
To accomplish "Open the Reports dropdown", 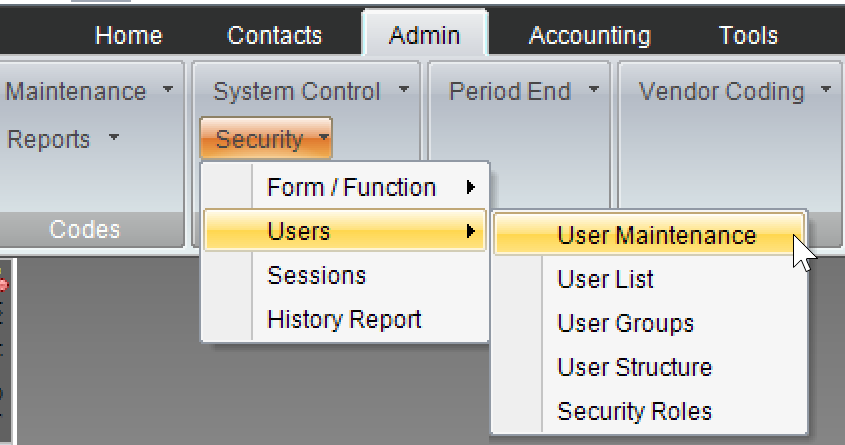I will coord(63,140).
